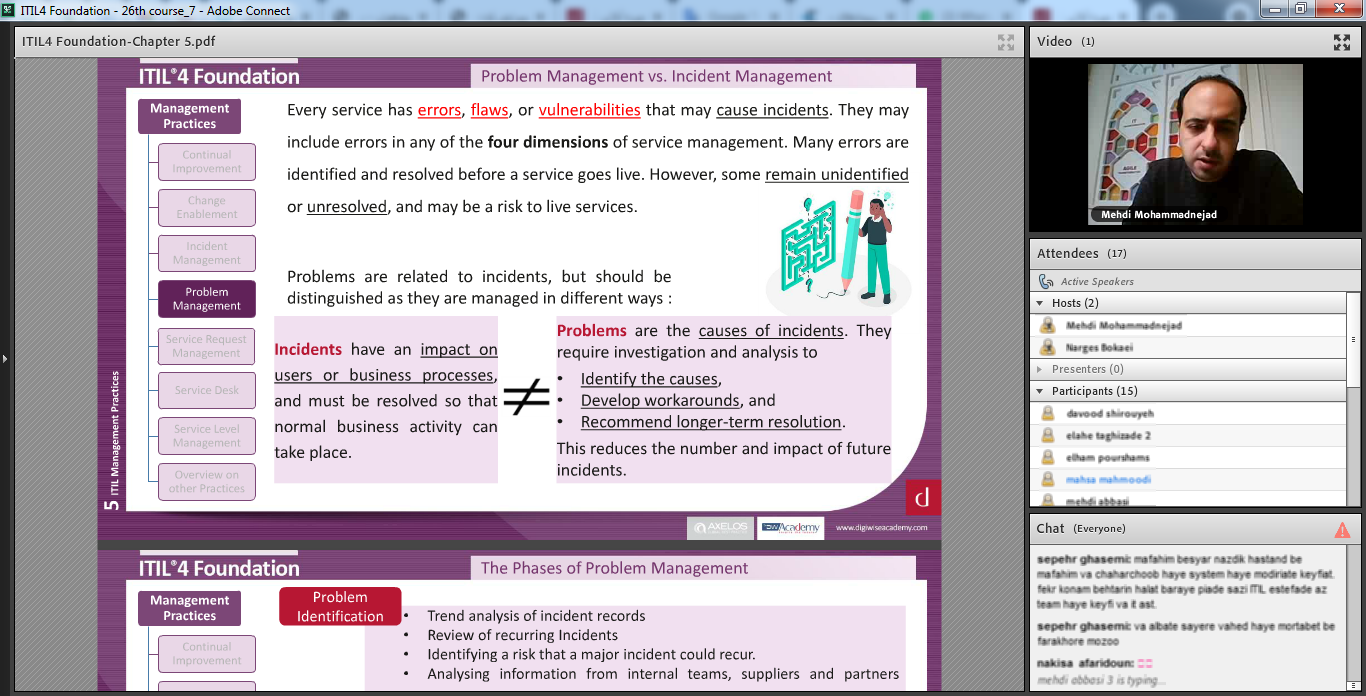The height and width of the screenshot is (696, 1366).
Task: Select Continual Improvement in first slide's practices list
Action: (207, 162)
